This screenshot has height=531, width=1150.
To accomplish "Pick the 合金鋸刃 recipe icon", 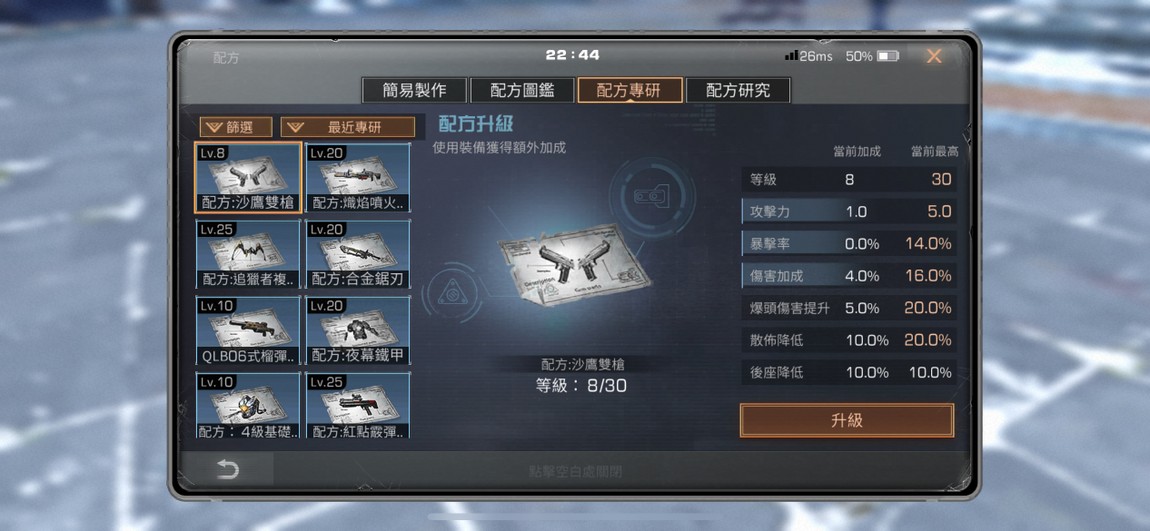I will (358, 254).
